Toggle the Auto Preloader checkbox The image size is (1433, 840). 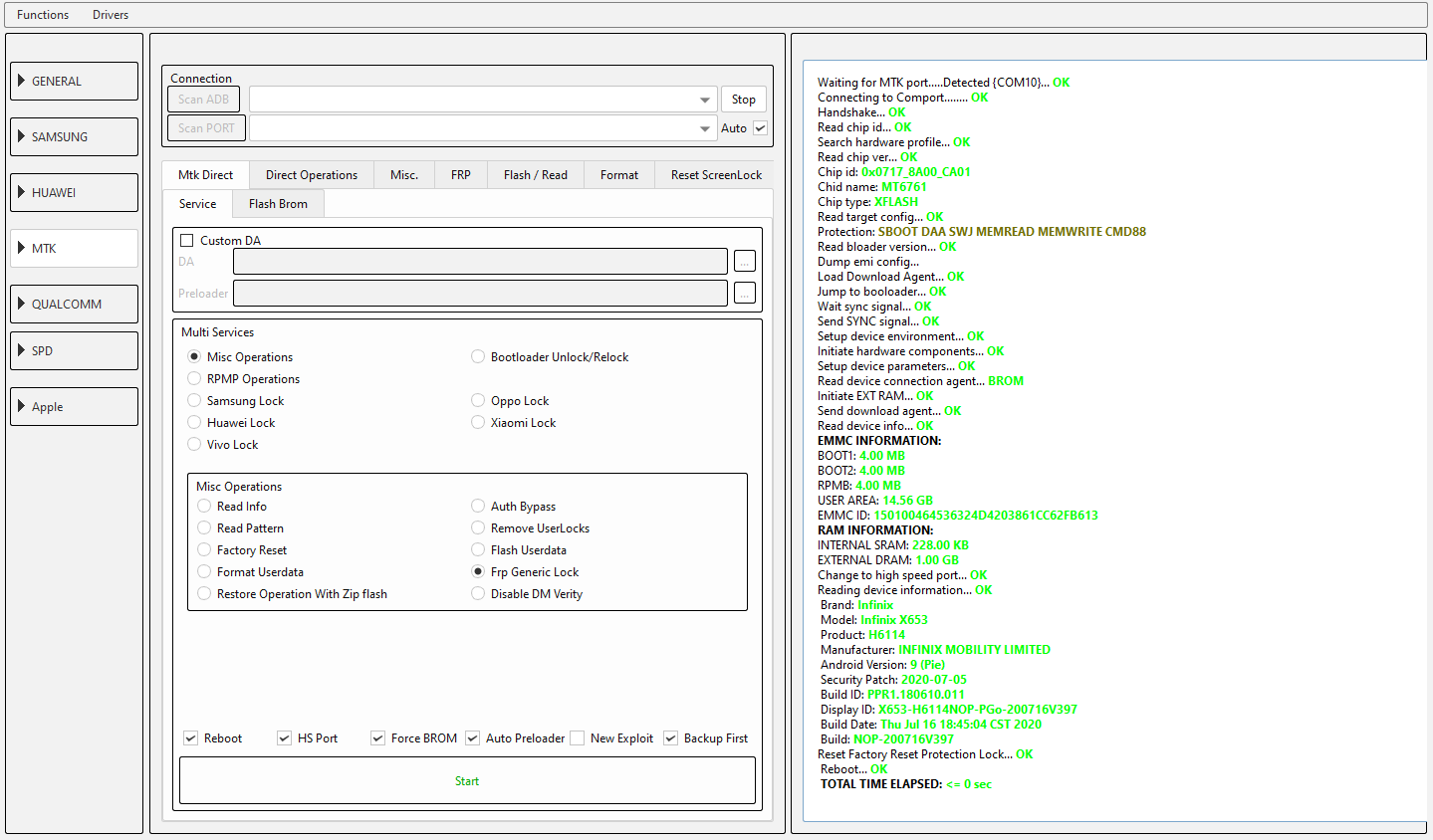click(x=472, y=738)
